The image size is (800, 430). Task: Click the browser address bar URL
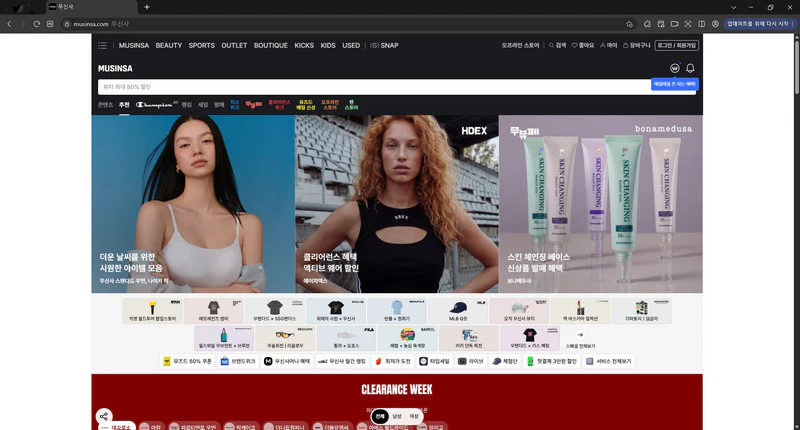(91, 24)
